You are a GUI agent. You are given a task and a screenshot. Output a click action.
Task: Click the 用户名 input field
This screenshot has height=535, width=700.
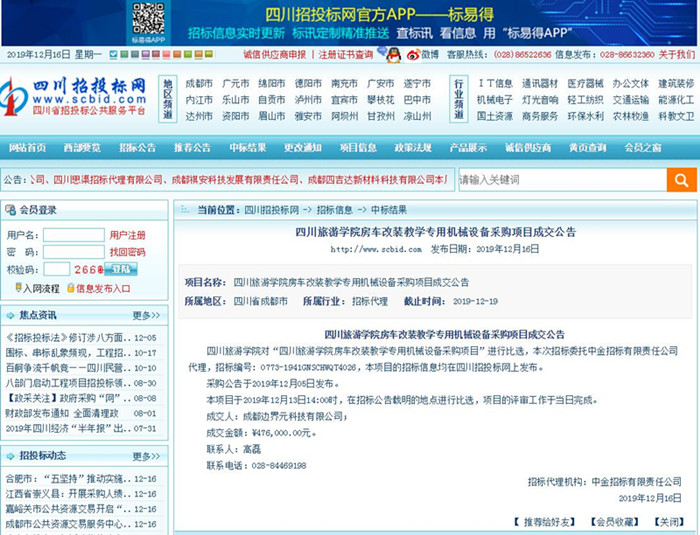[74, 235]
